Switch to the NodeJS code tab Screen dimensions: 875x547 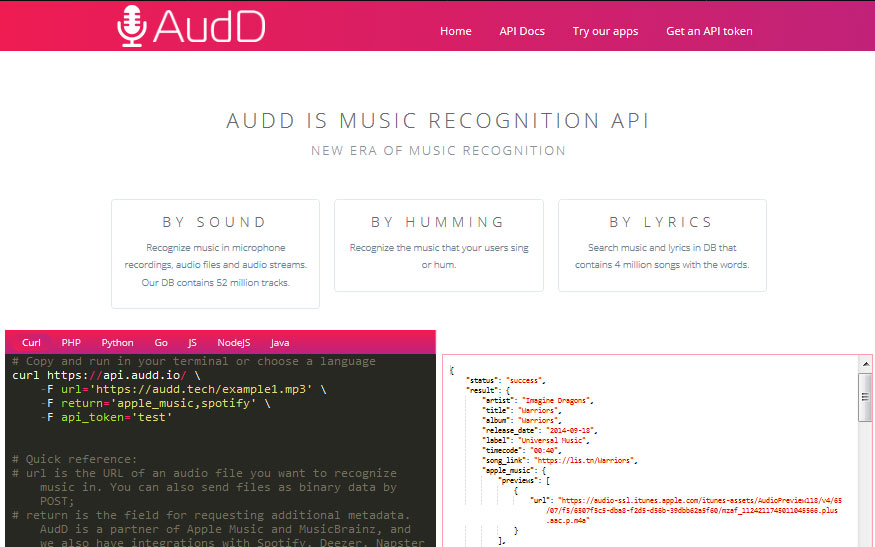pyautogui.click(x=233, y=343)
